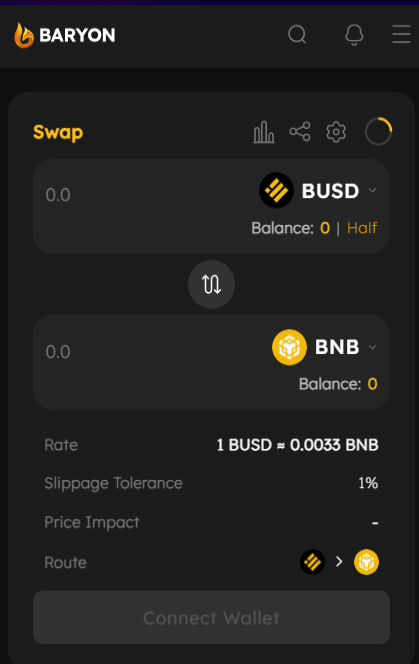Open the notifications bell icon
This screenshot has height=664, width=419.
pos(354,34)
